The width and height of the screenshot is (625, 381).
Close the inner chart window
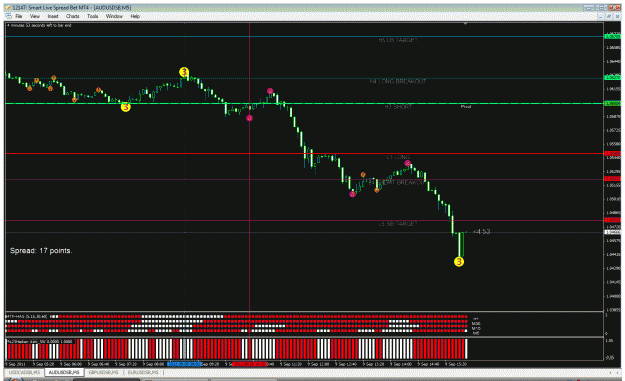[x=617, y=16]
